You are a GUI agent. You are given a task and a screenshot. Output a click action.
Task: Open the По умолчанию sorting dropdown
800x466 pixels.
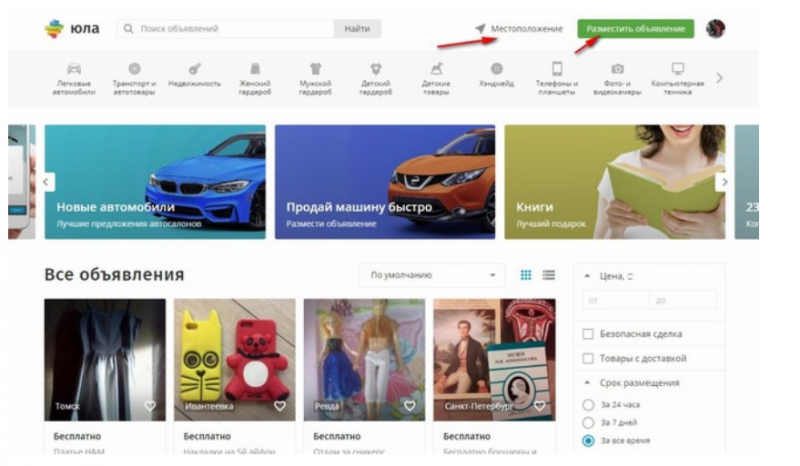[432, 275]
